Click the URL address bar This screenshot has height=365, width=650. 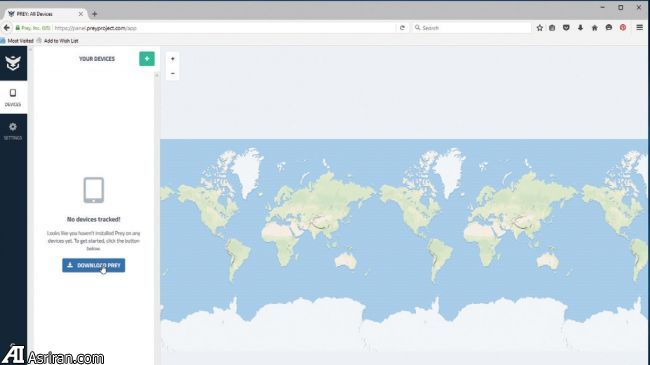pyautogui.click(x=224, y=28)
